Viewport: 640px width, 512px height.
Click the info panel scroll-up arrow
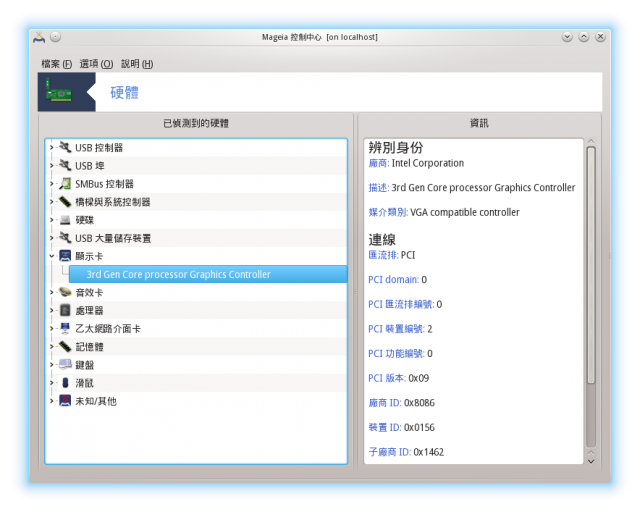(591, 141)
